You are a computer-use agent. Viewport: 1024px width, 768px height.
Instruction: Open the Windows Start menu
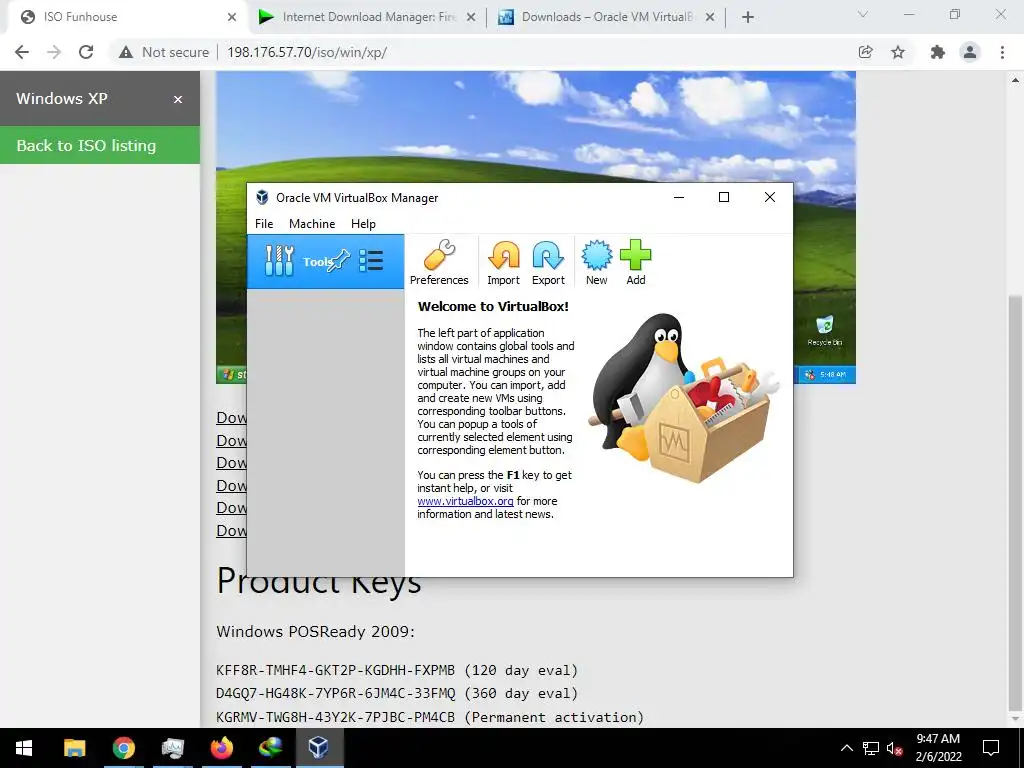pos(24,748)
